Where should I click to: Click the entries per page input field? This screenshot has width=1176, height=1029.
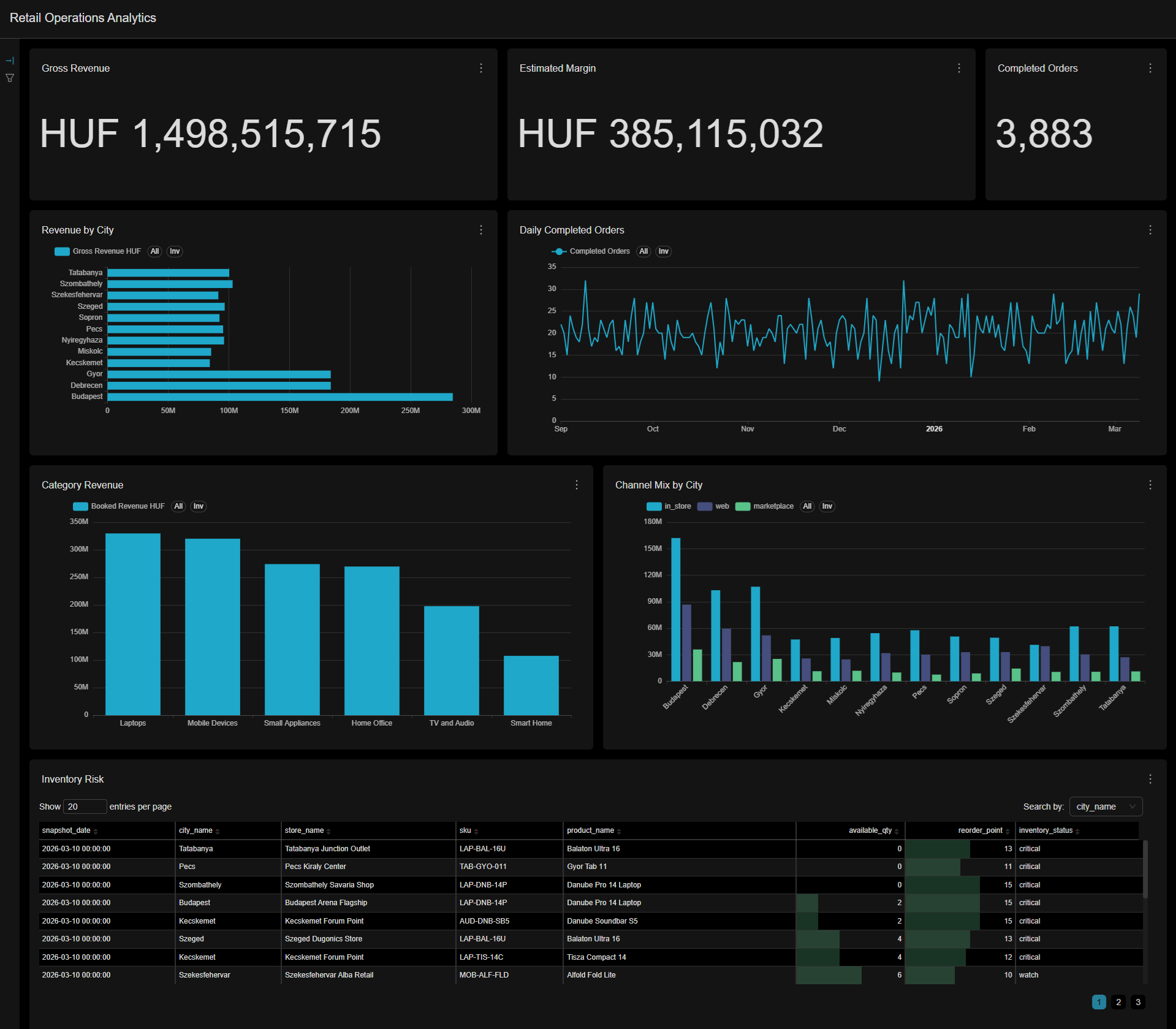85,807
